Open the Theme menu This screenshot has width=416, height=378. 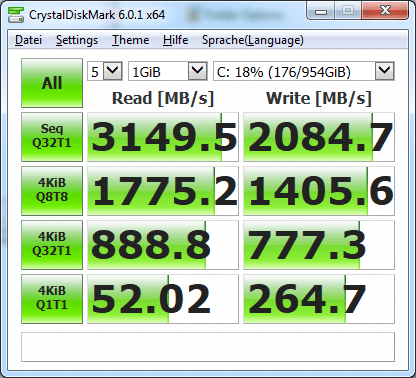pos(130,40)
